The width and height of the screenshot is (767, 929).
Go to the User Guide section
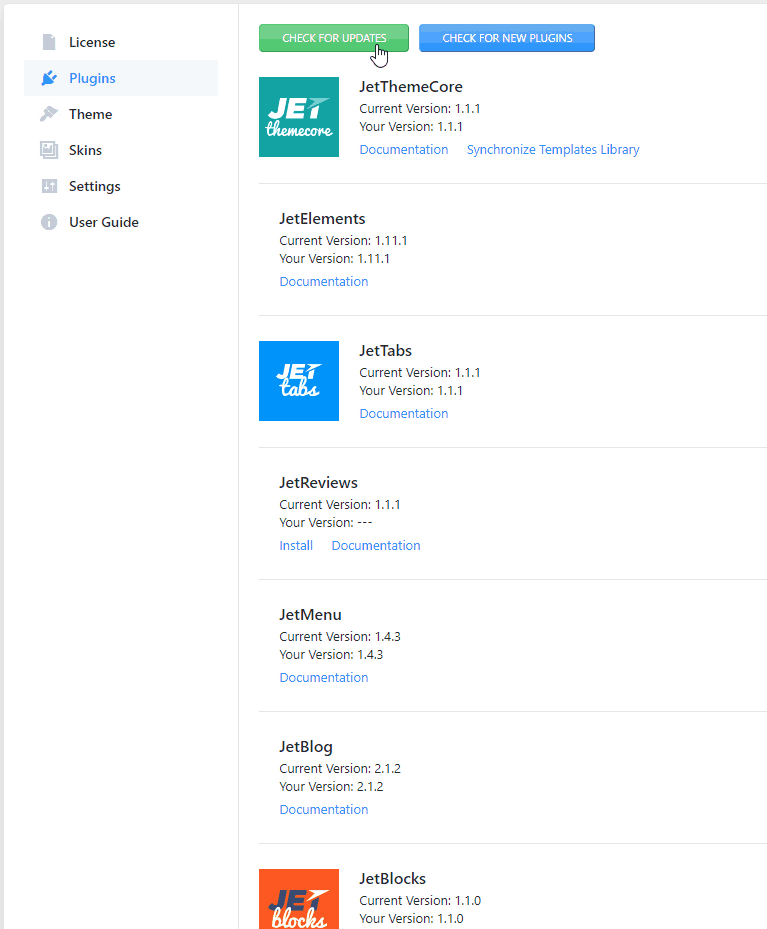[103, 222]
